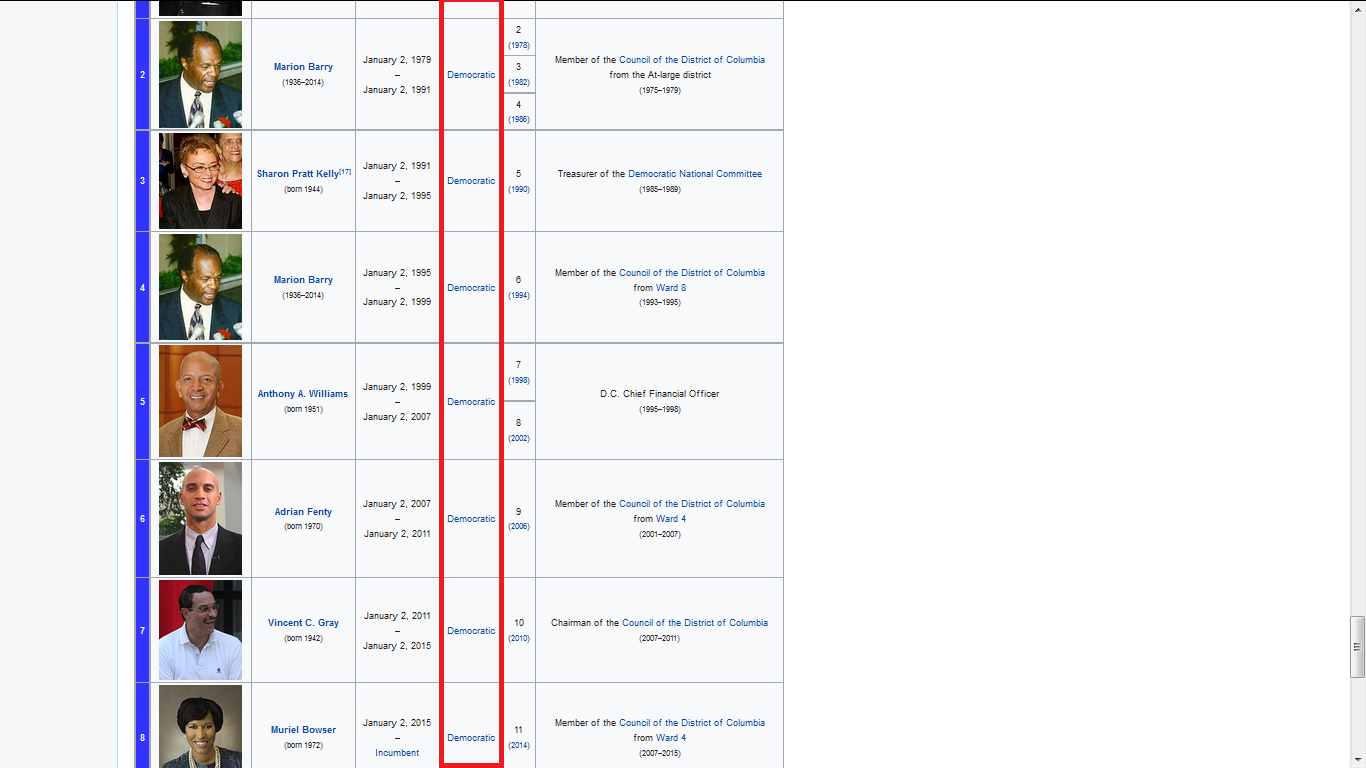The image size is (1366, 768).
Task: Open the 2002 election link
Action: [519, 439]
